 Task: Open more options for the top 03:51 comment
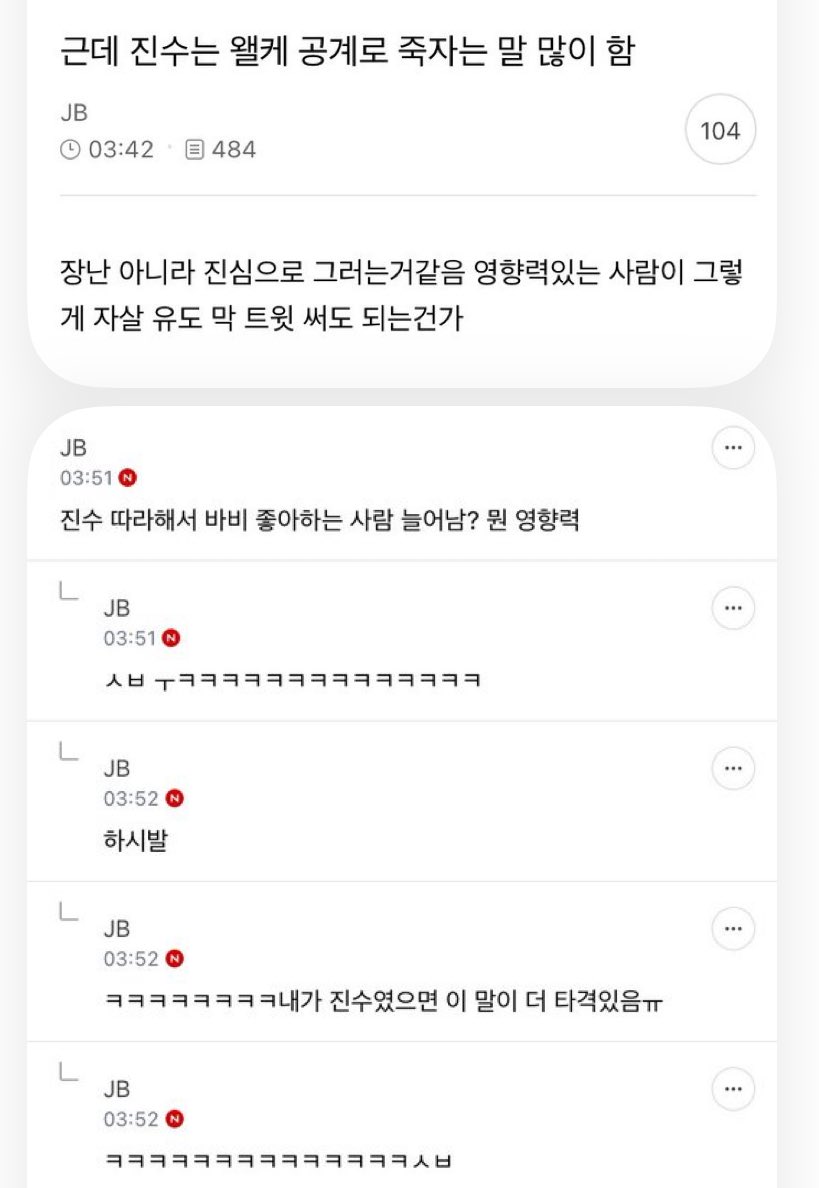click(x=733, y=448)
